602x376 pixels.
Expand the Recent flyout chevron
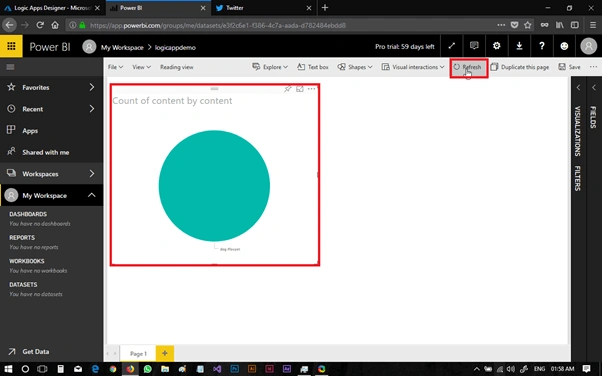[x=91, y=109]
